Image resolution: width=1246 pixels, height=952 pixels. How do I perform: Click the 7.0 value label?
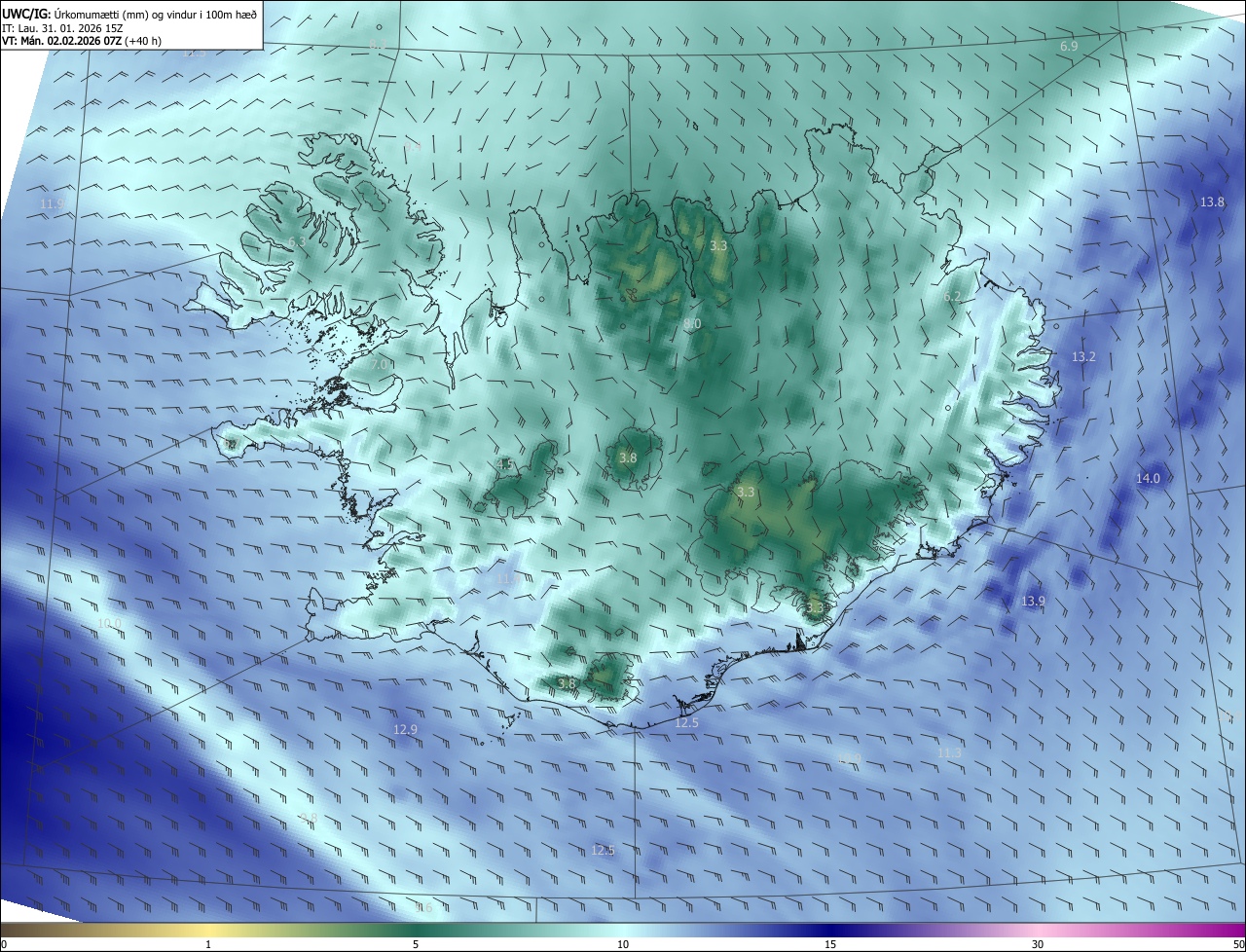pyautogui.click(x=379, y=364)
